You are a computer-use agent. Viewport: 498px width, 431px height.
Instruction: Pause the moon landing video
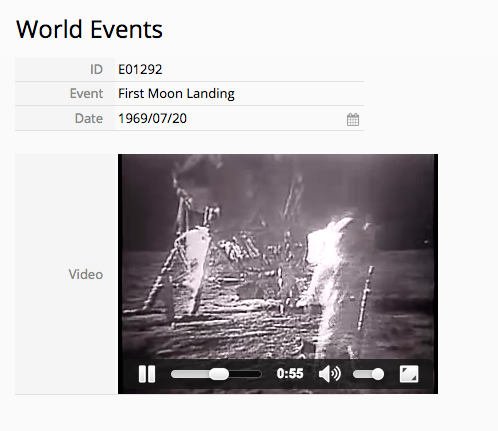147,374
